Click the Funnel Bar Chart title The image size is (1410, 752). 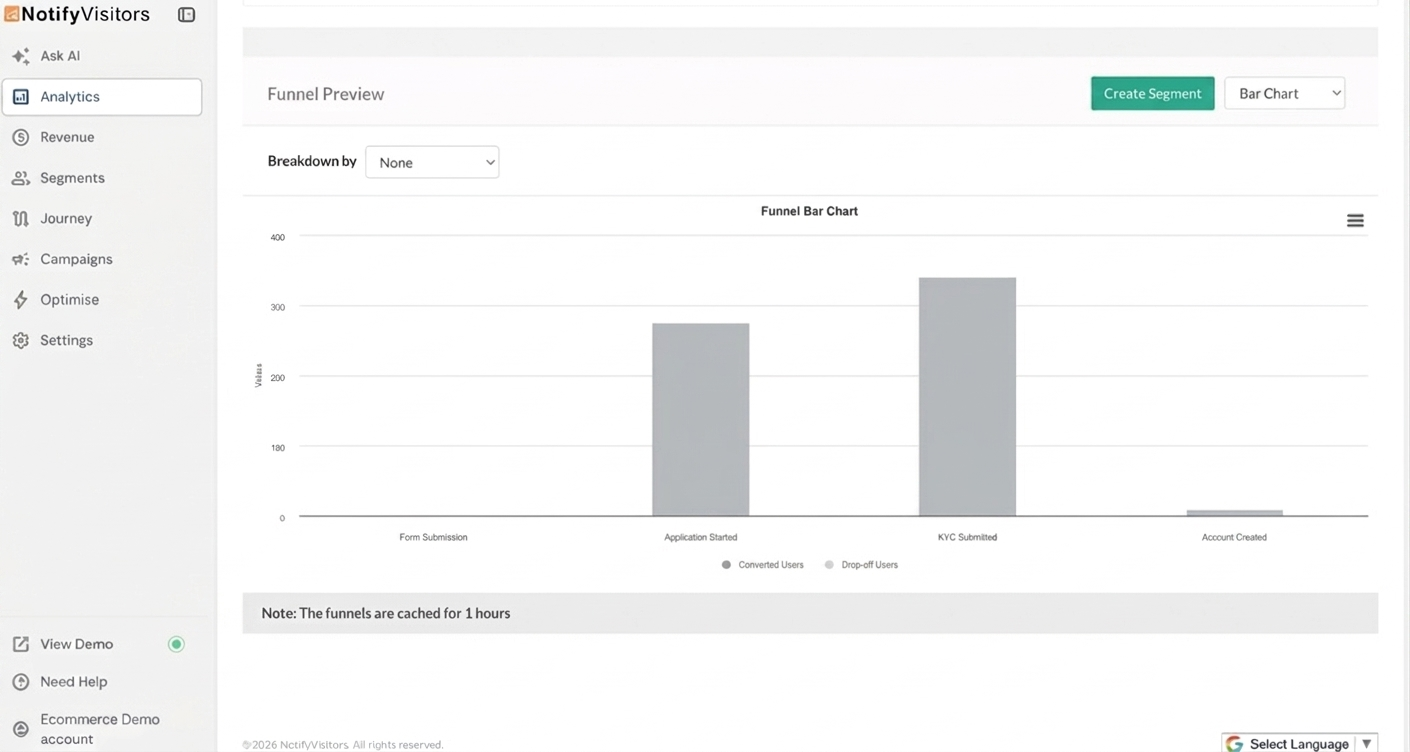[809, 211]
